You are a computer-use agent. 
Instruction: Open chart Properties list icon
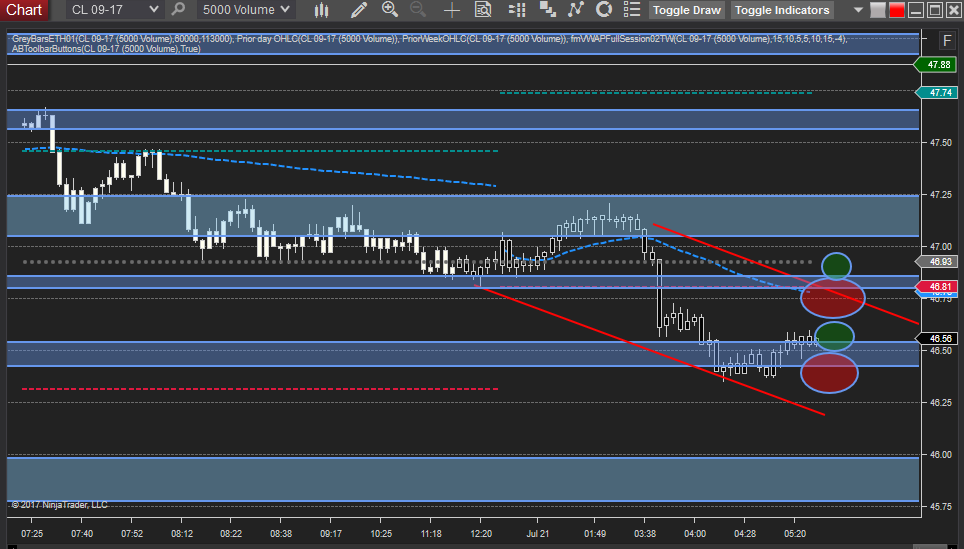(632, 10)
